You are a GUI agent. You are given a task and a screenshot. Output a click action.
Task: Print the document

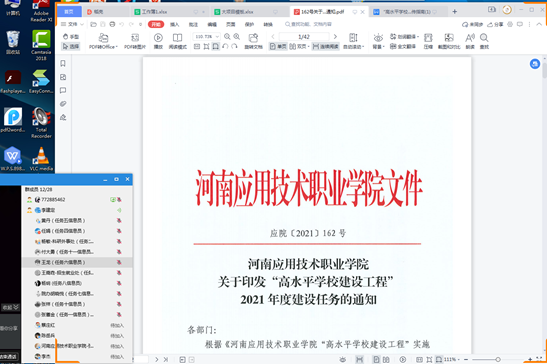click(112, 24)
